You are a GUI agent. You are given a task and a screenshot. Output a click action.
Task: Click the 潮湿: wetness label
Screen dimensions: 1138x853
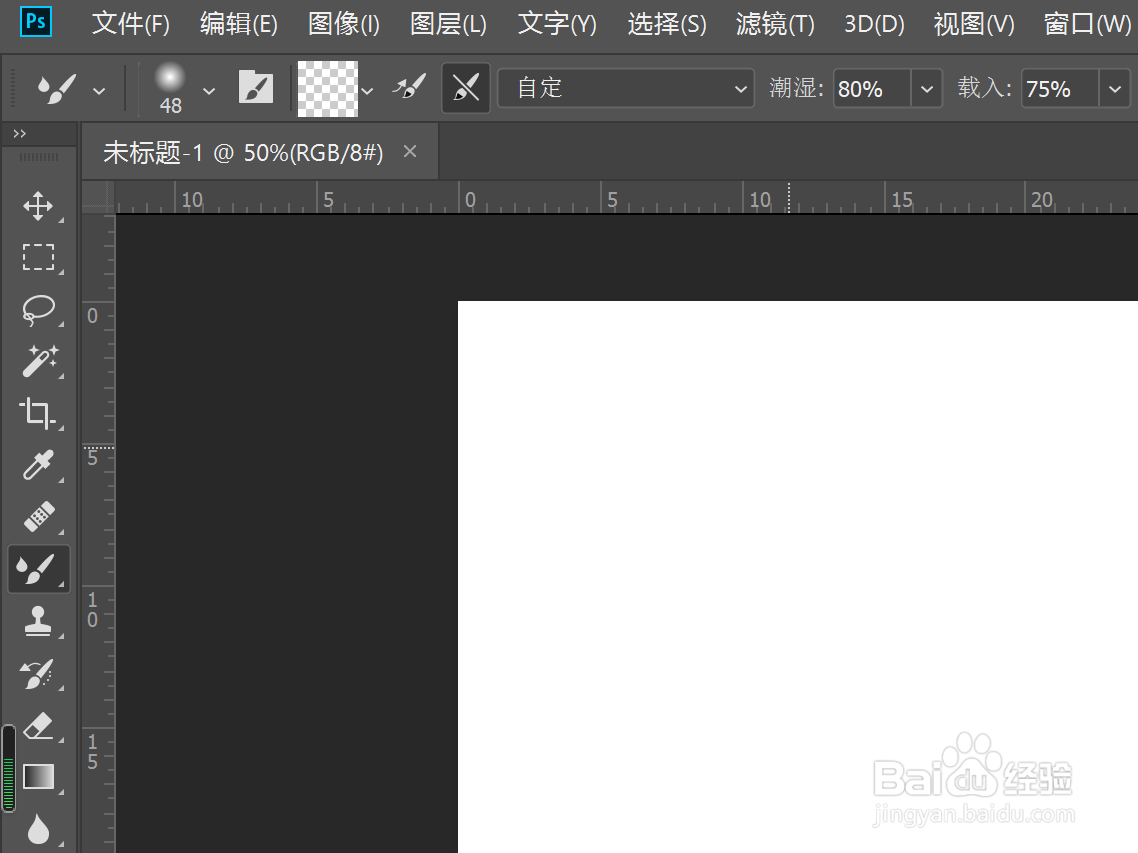tap(796, 89)
